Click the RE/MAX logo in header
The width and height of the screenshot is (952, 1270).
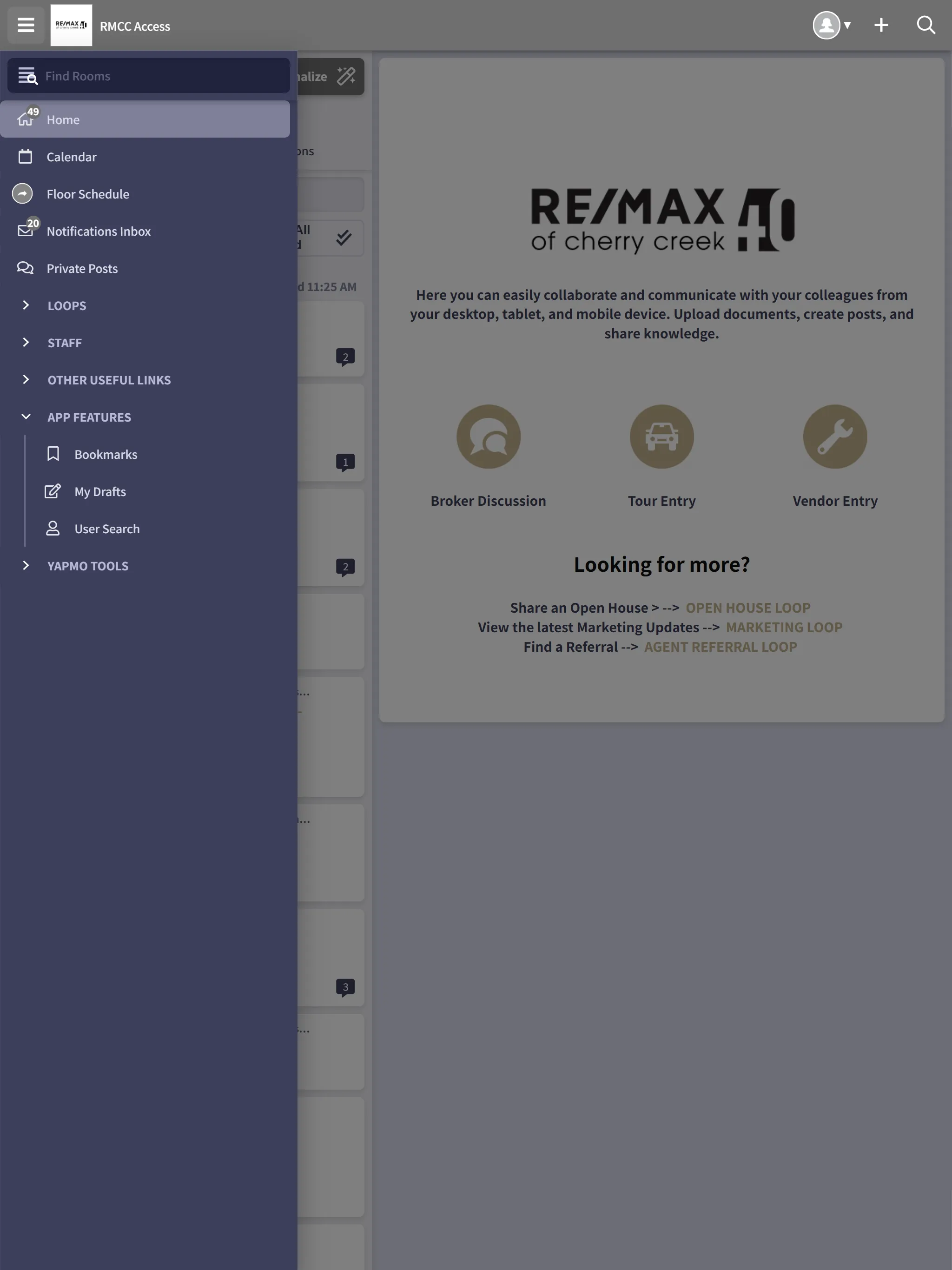(x=71, y=25)
